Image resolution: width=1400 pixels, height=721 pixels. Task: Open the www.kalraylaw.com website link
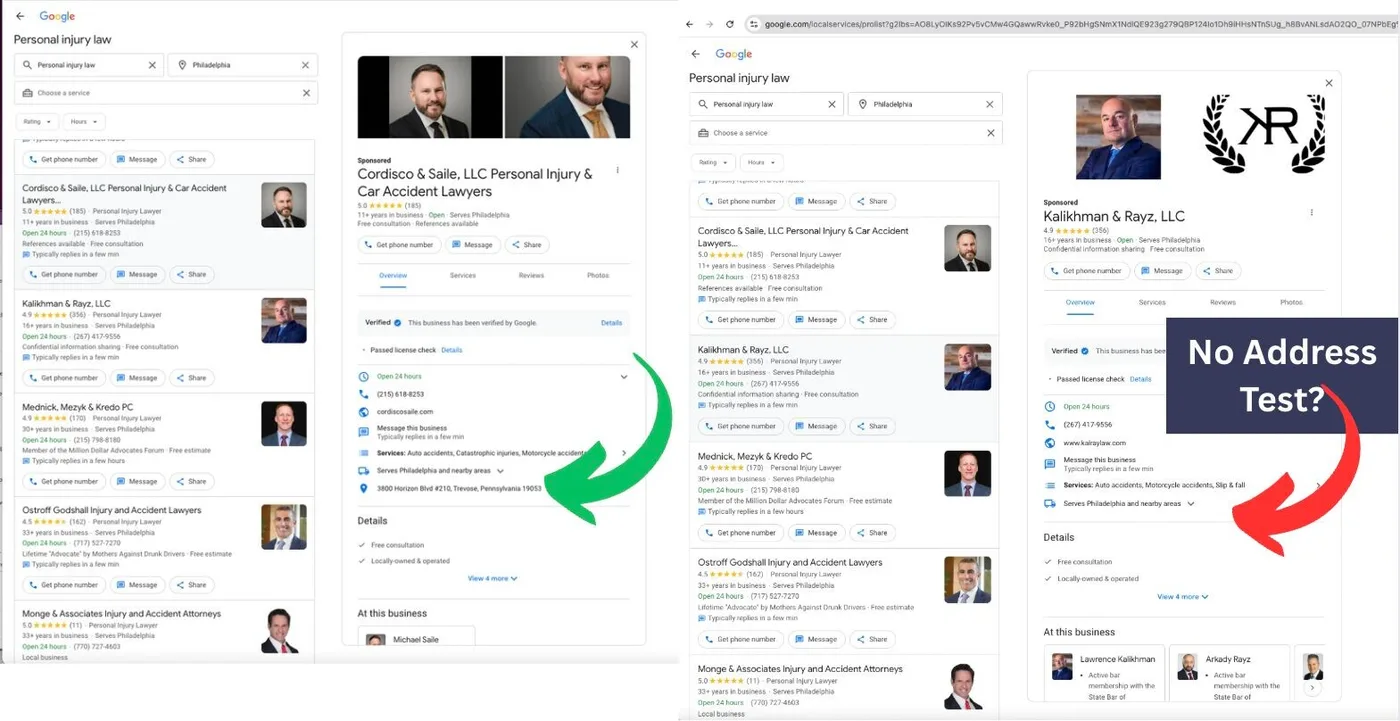click(1095, 442)
